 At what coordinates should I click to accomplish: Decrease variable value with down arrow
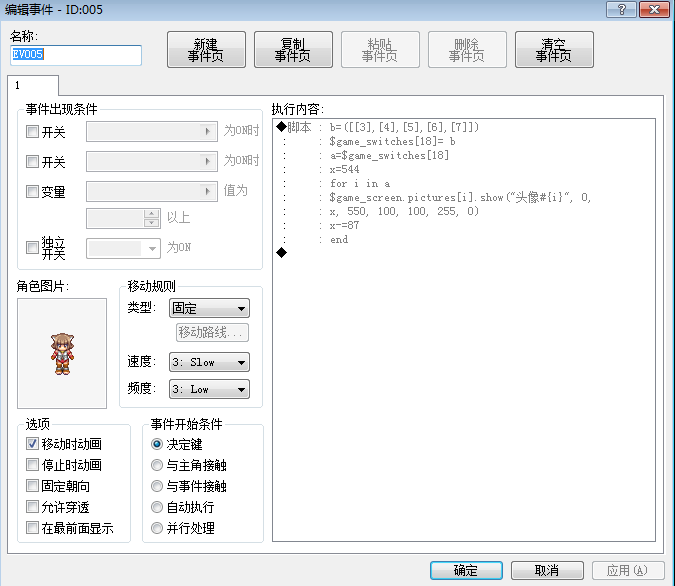pyautogui.click(x=152, y=223)
